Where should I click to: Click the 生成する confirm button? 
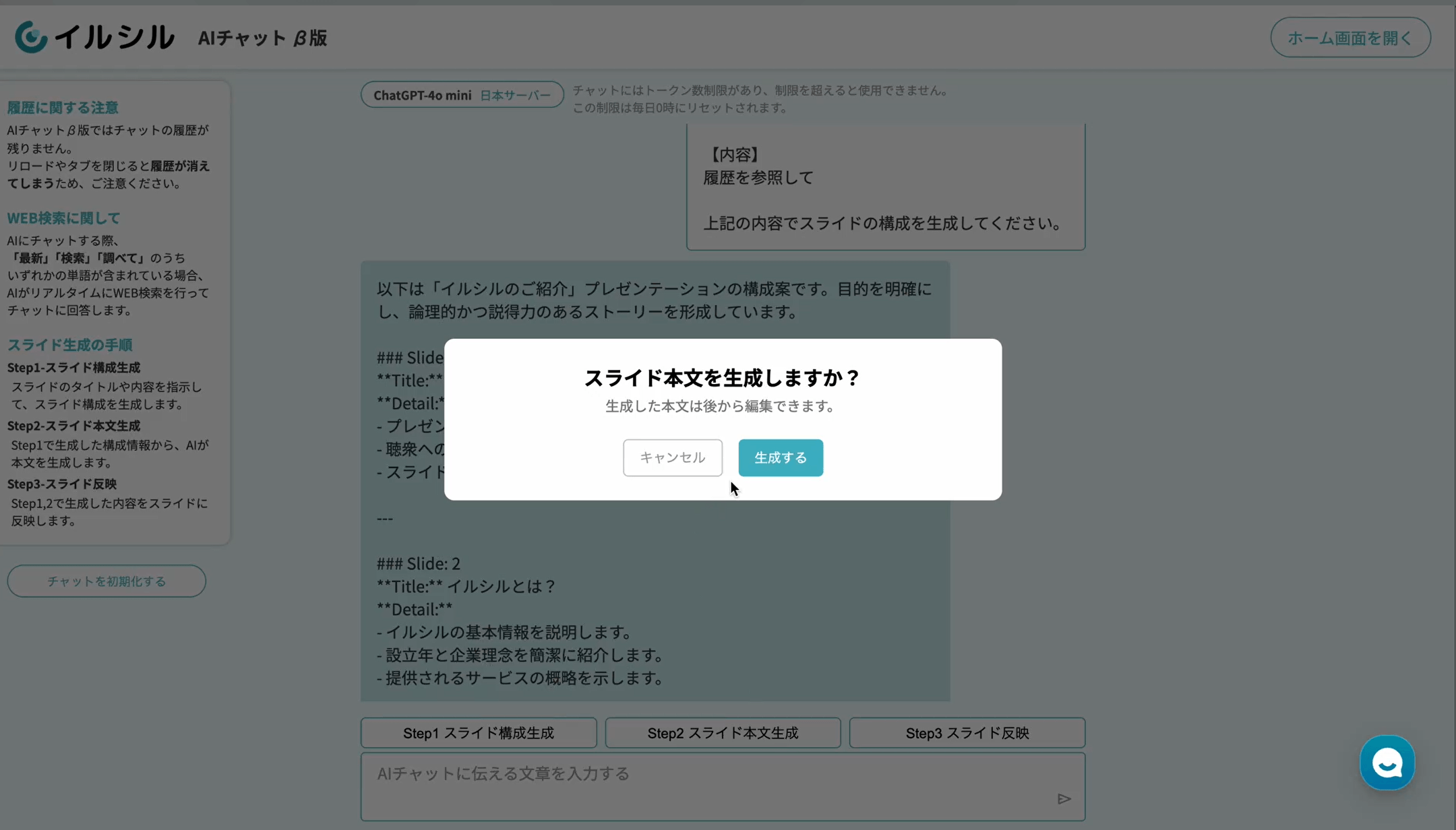tap(780, 457)
